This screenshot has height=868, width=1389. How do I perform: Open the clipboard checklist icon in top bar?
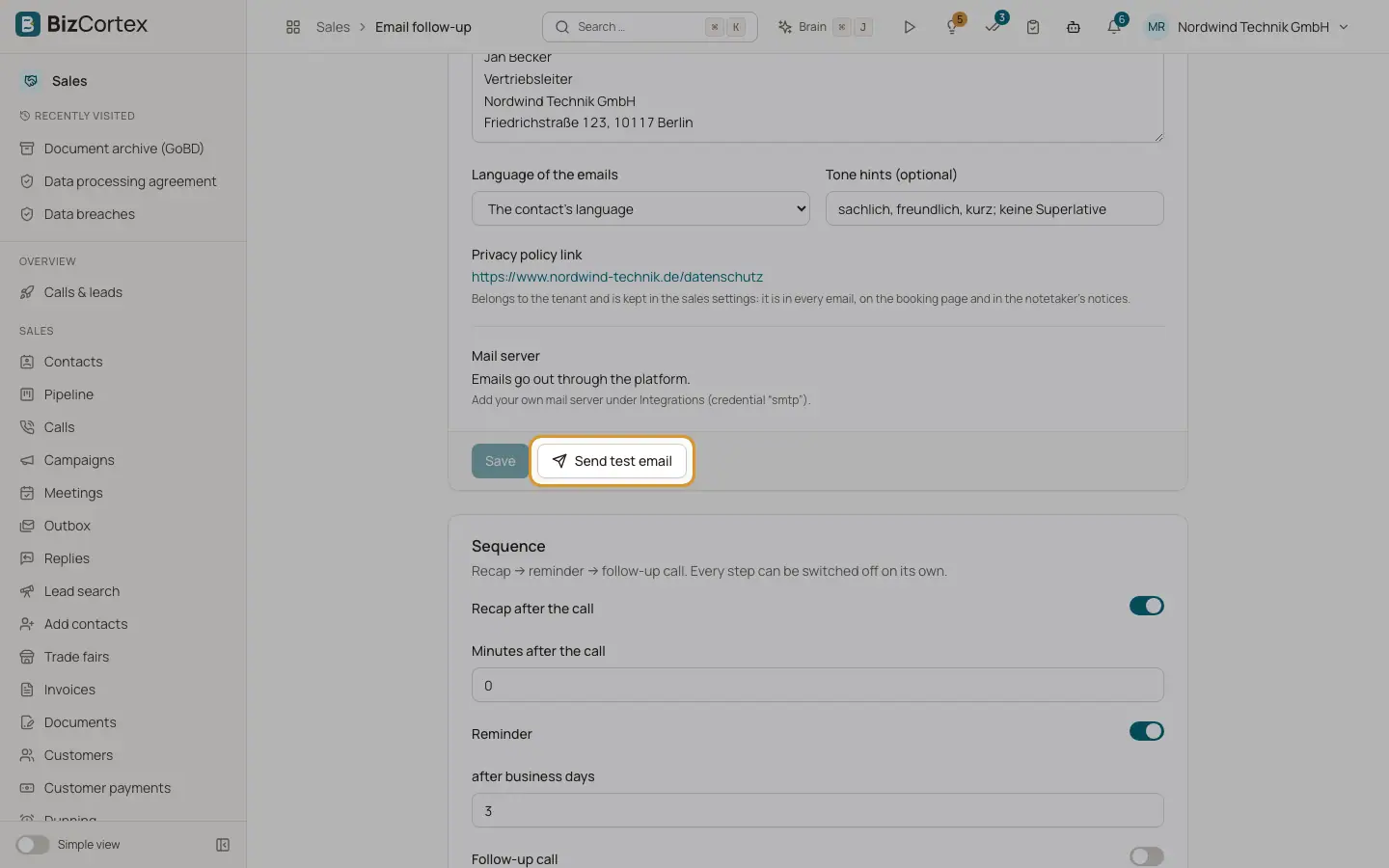pyautogui.click(x=1033, y=27)
